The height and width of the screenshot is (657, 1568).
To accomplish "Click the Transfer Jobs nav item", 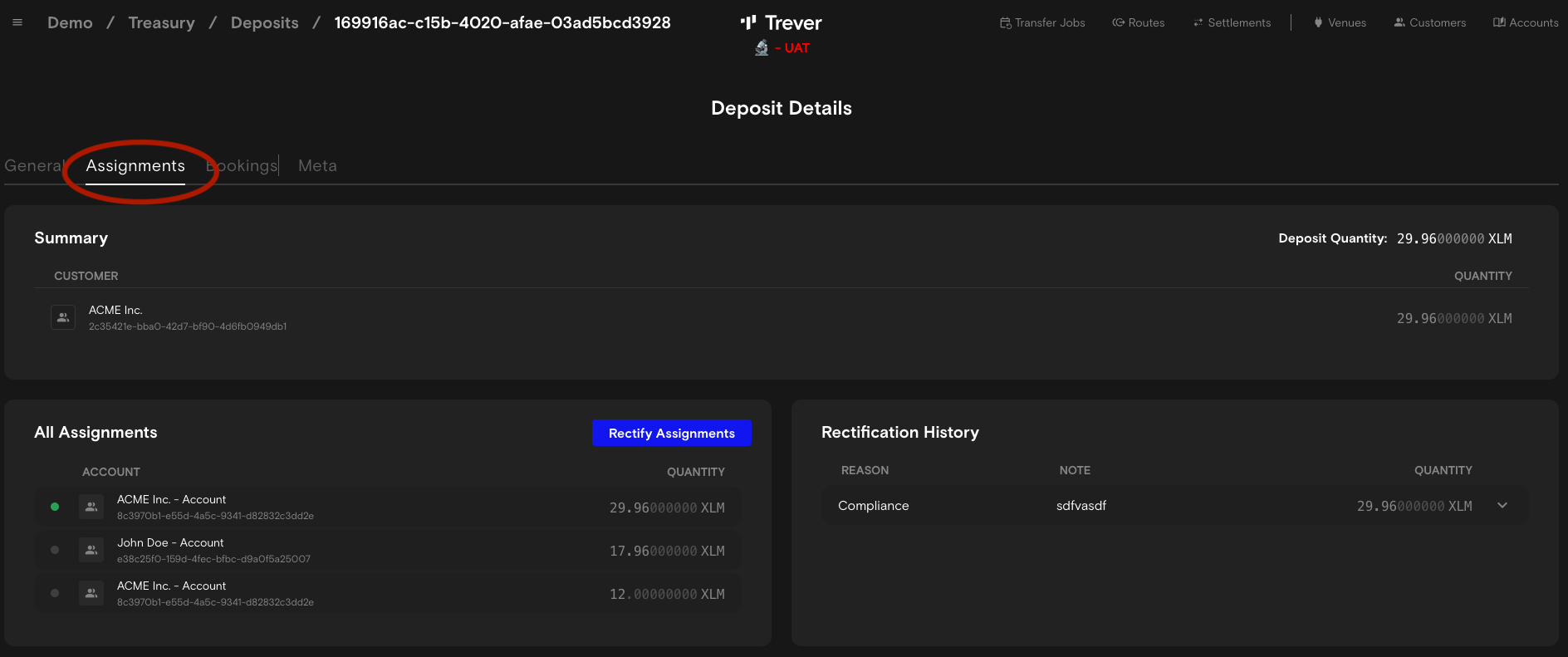I will point(1042,22).
